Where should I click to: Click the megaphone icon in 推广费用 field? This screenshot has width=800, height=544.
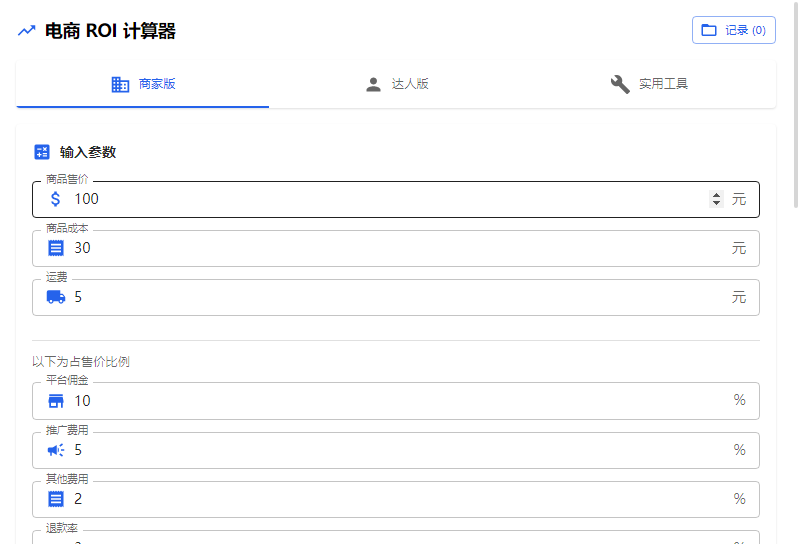pos(56,450)
